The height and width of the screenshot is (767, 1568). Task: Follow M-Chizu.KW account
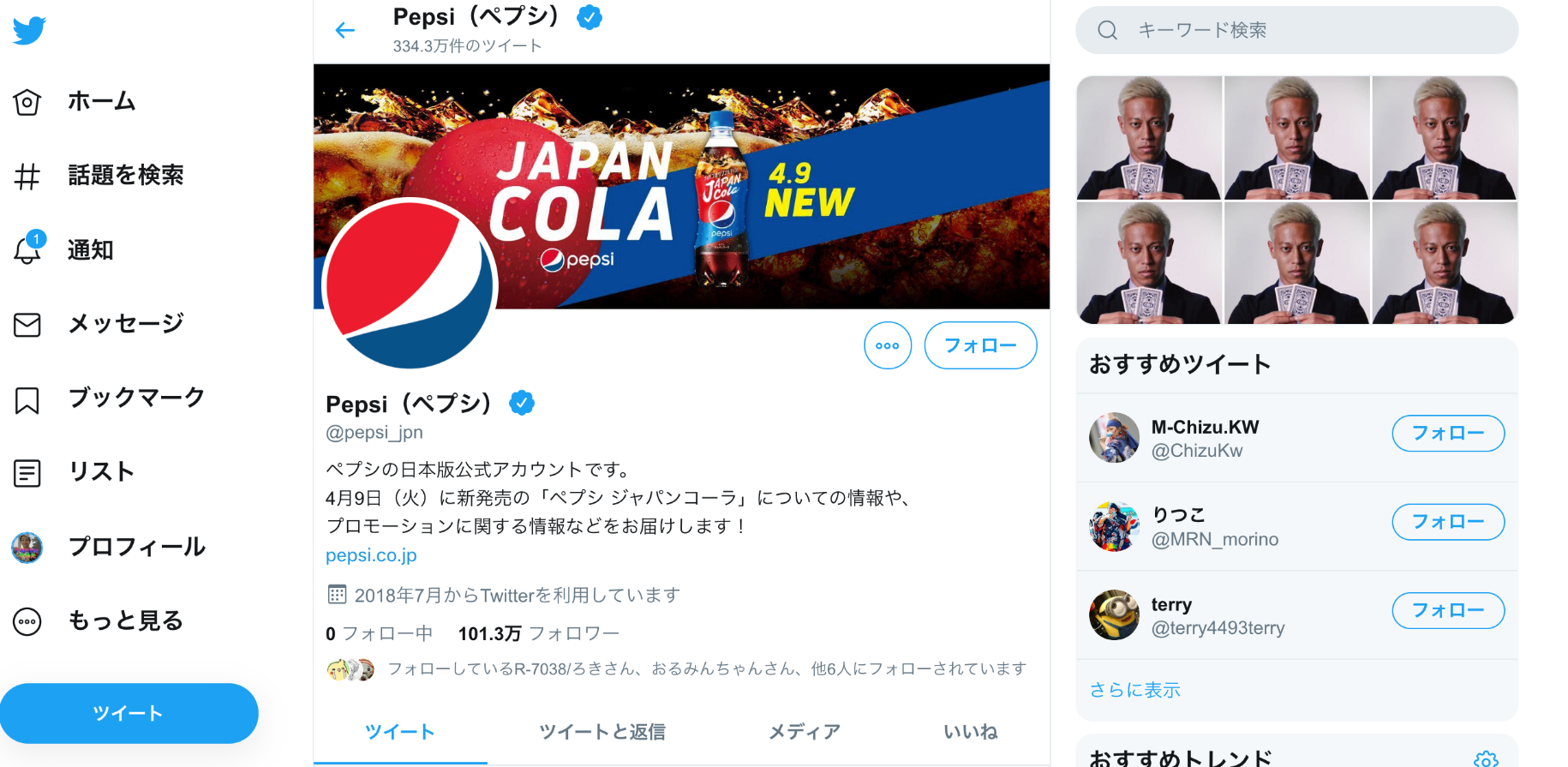coord(1447,434)
